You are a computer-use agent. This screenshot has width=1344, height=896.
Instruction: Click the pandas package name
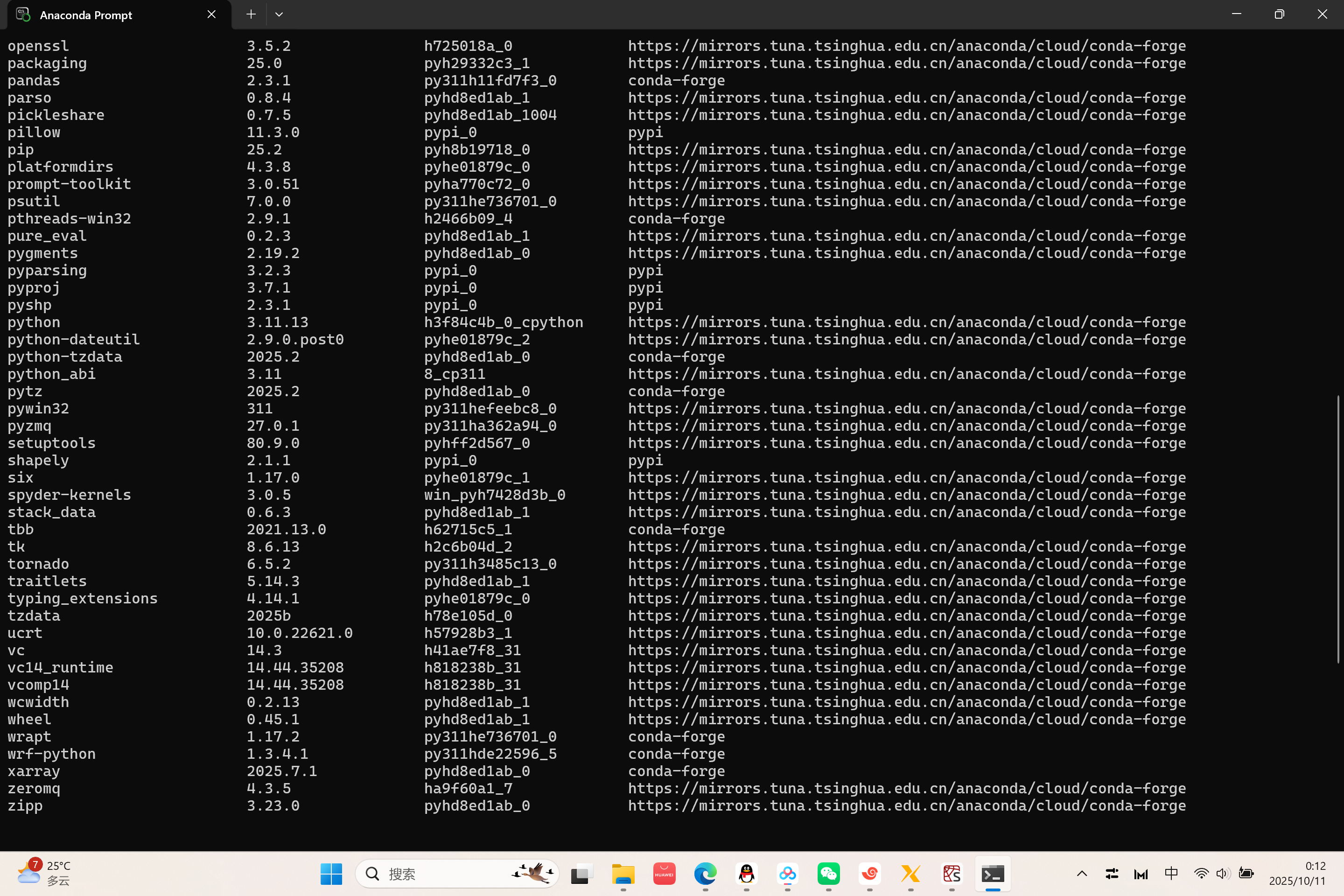point(34,81)
